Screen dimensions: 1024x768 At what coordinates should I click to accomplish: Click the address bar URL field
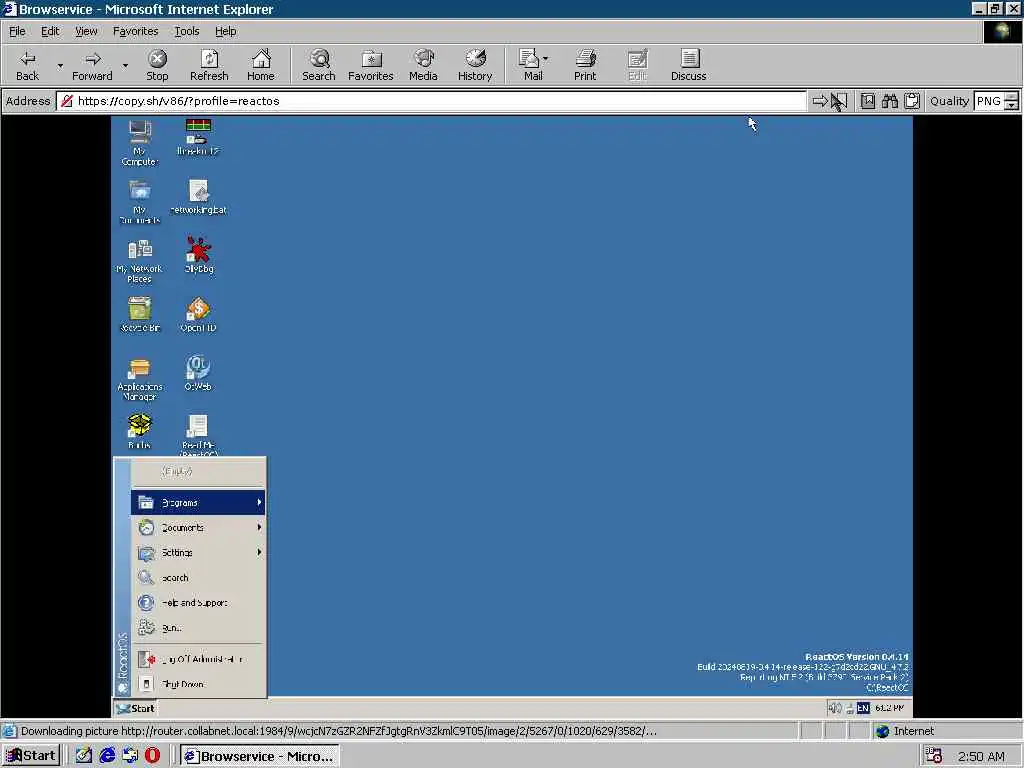point(431,101)
